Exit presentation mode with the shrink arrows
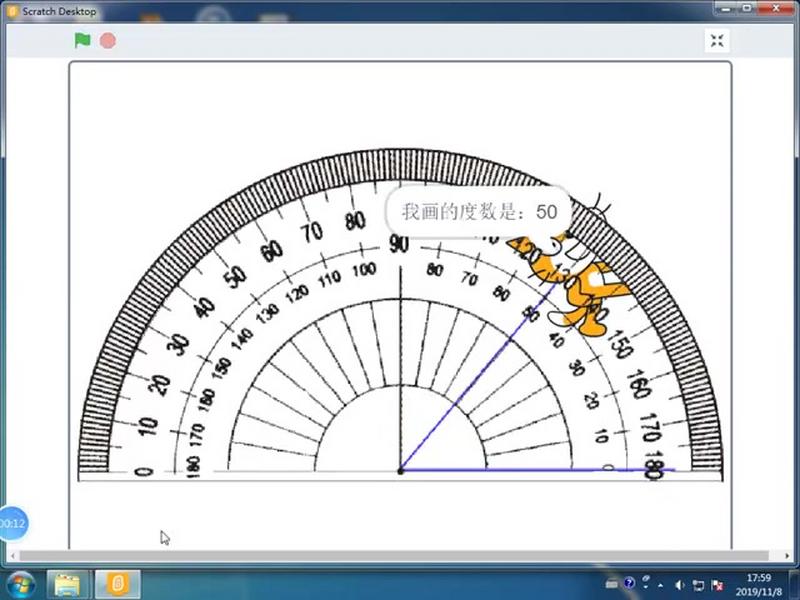 coord(717,41)
